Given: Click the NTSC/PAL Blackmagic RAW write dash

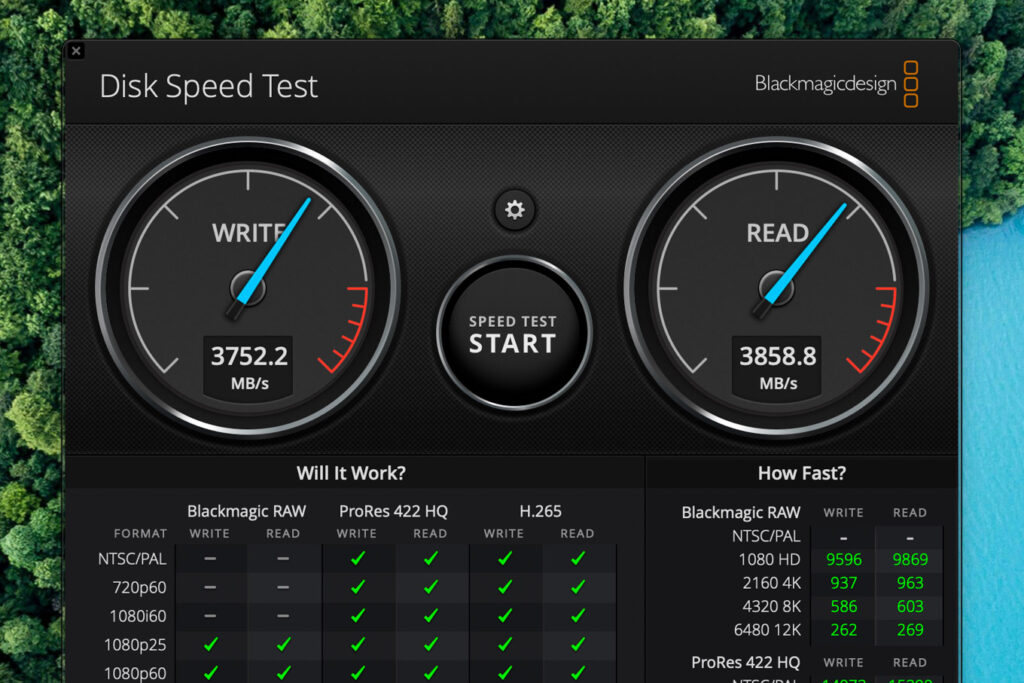Looking at the screenshot, I should [210, 559].
